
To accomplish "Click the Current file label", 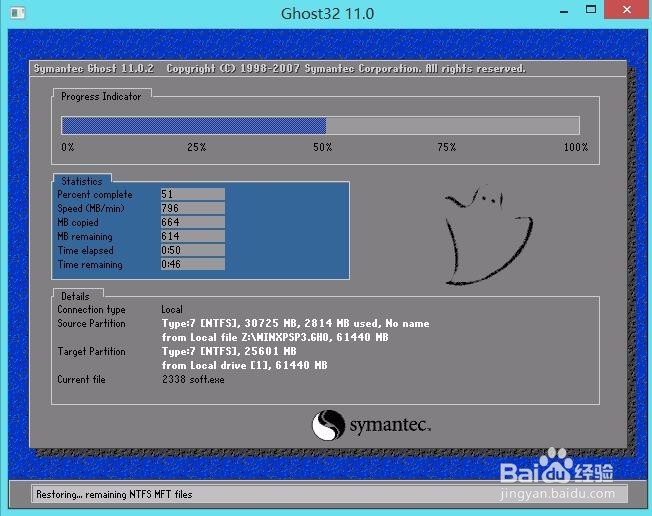I will click(x=82, y=380).
